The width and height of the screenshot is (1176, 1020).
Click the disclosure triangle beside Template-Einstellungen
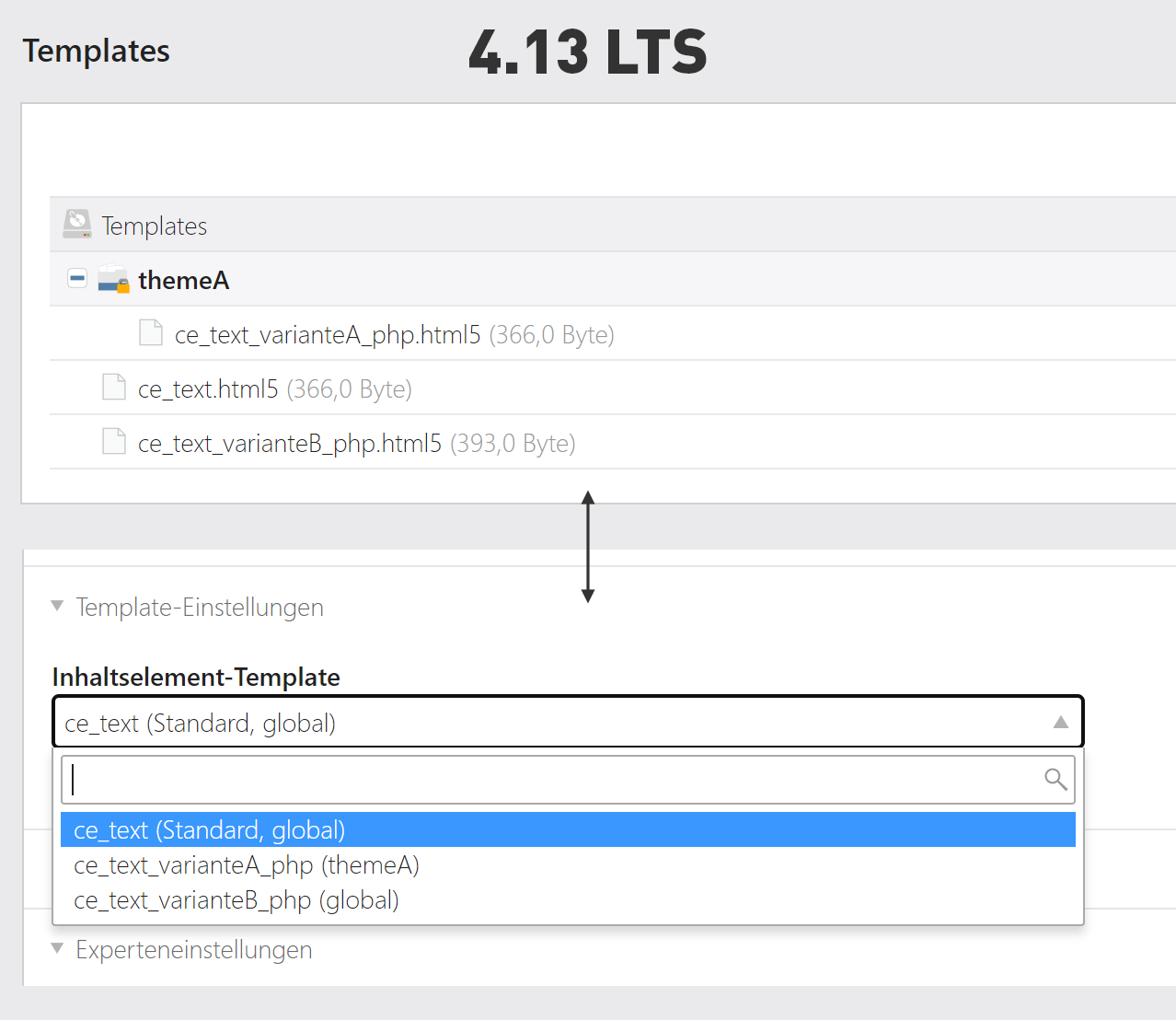[56, 605]
